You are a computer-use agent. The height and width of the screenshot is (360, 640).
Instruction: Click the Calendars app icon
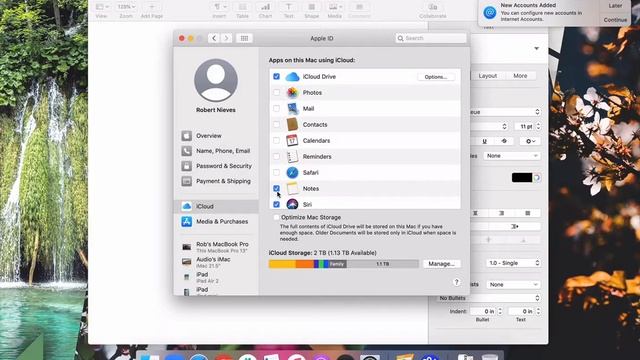point(292,140)
